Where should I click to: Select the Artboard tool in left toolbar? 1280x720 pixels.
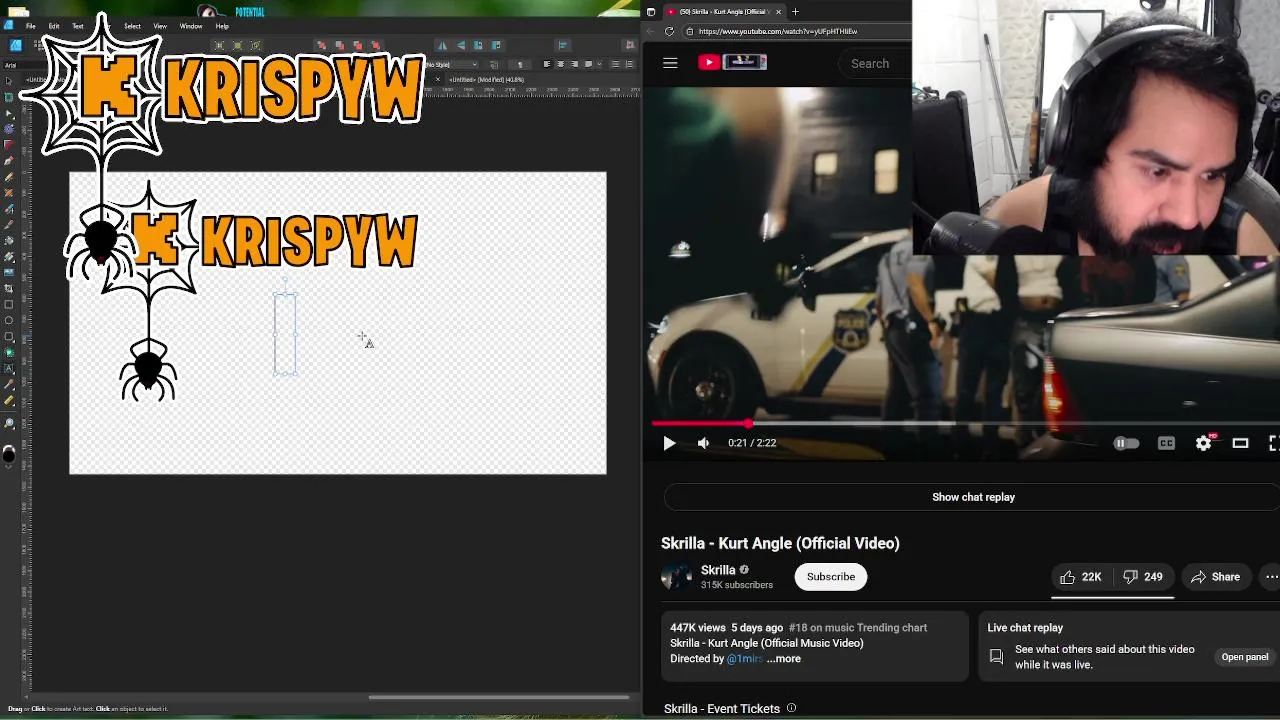(9, 97)
